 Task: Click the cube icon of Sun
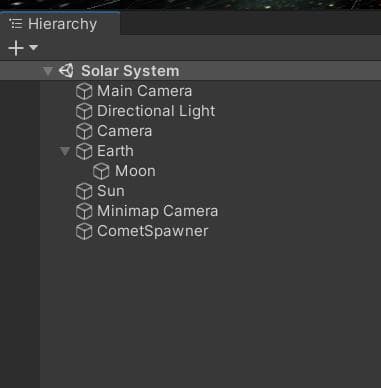click(84, 191)
